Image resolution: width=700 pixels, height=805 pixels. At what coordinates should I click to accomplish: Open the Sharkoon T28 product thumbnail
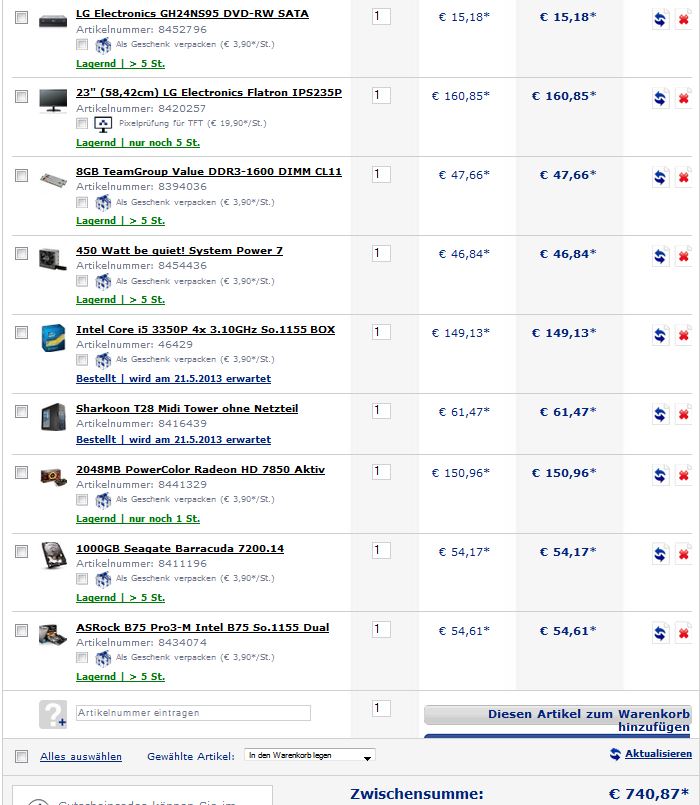coord(53,416)
